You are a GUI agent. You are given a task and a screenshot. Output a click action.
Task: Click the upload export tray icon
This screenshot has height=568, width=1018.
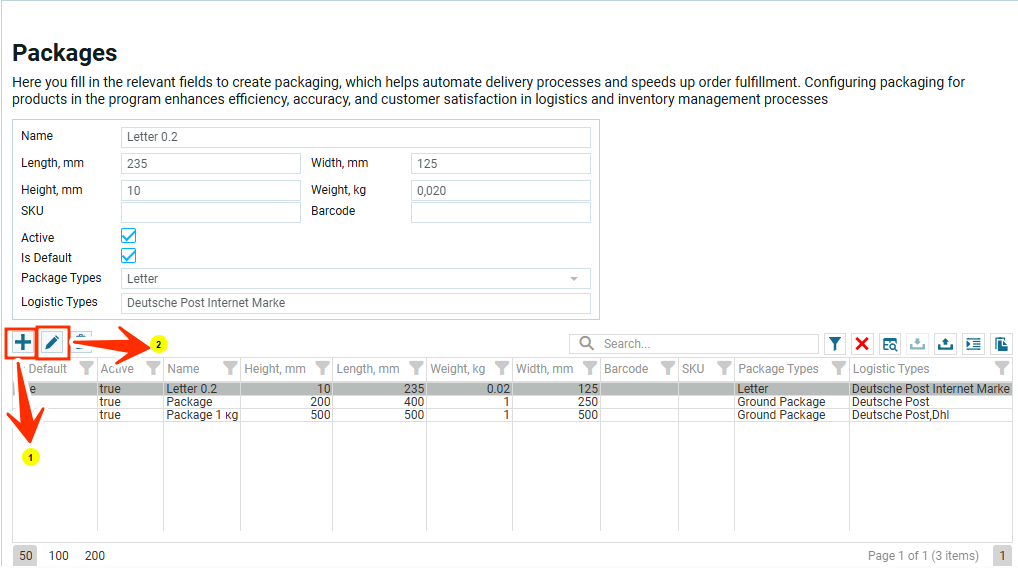pyautogui.click(x=945, y=344)
